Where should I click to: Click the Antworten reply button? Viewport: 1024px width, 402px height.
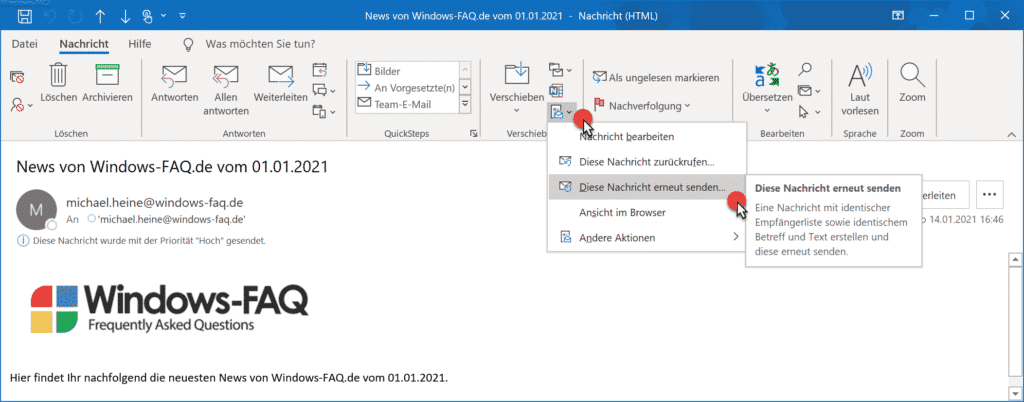[x=174, y=84]
